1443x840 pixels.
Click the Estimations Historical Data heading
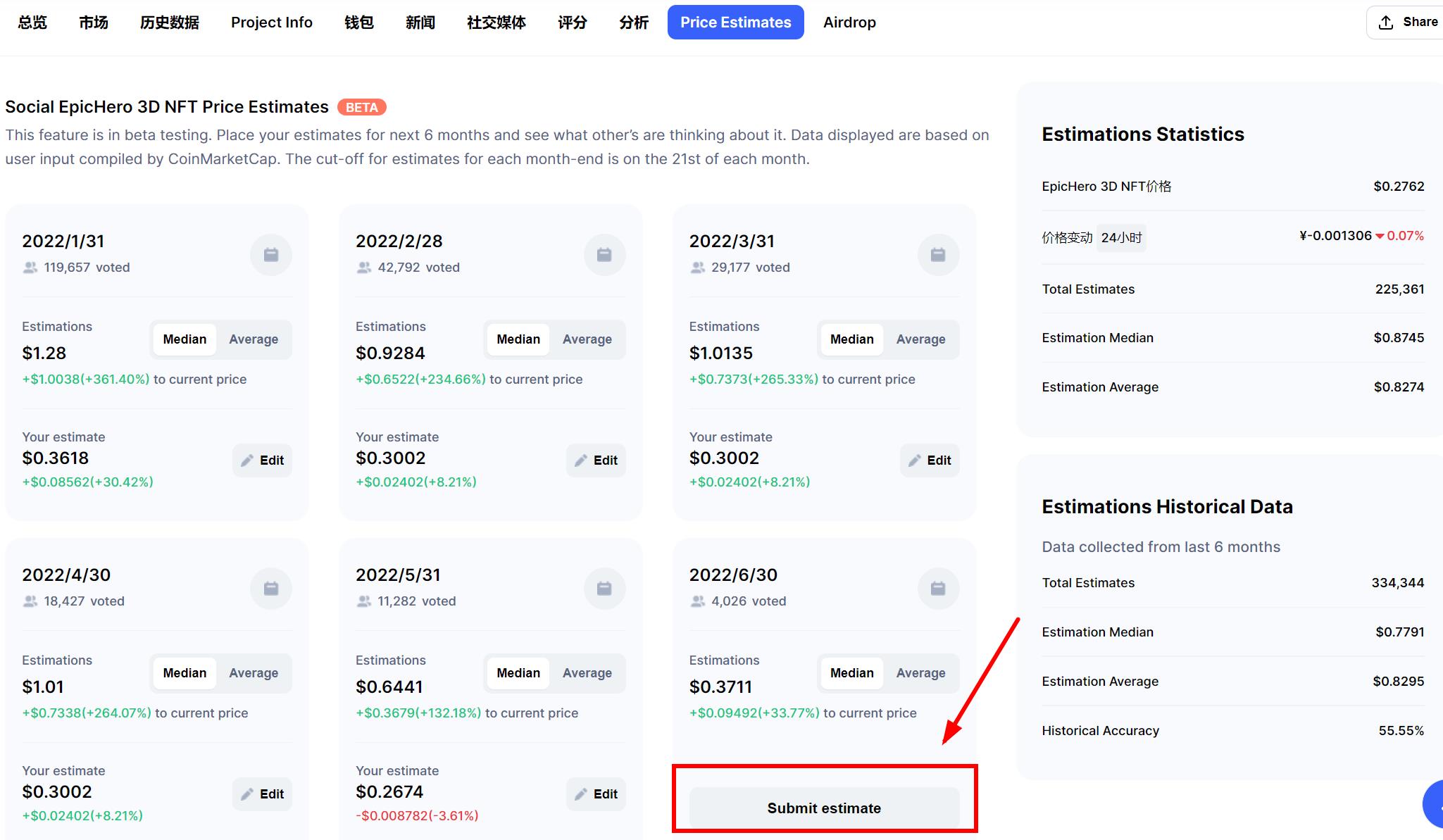point(1168,507)
